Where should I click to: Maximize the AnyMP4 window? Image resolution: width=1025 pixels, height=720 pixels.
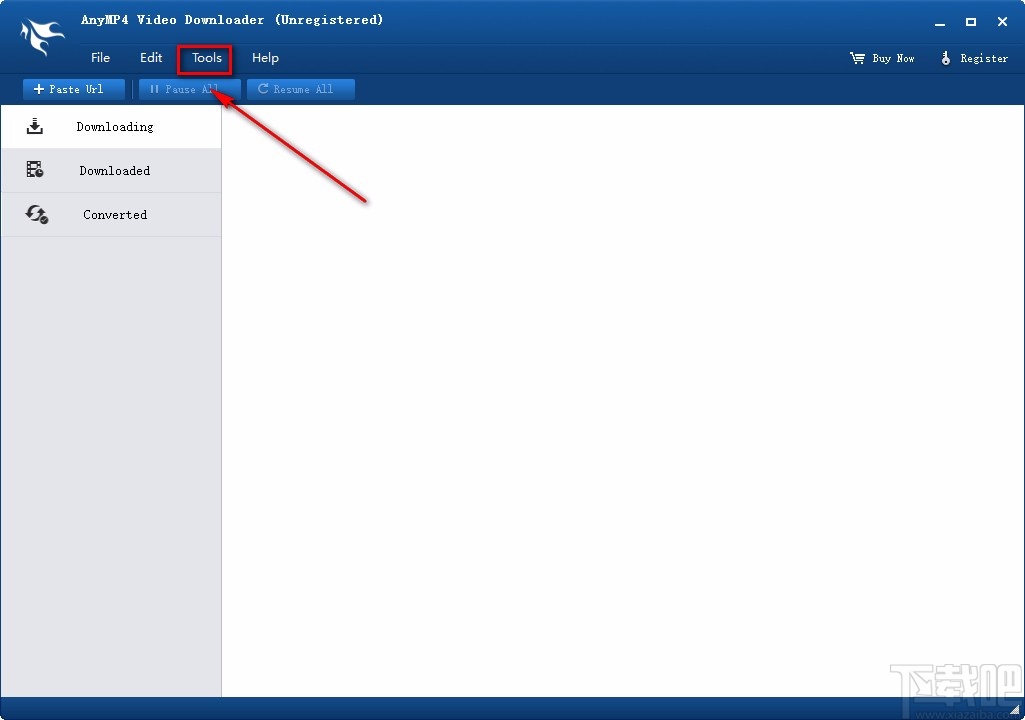click(971, 22)
